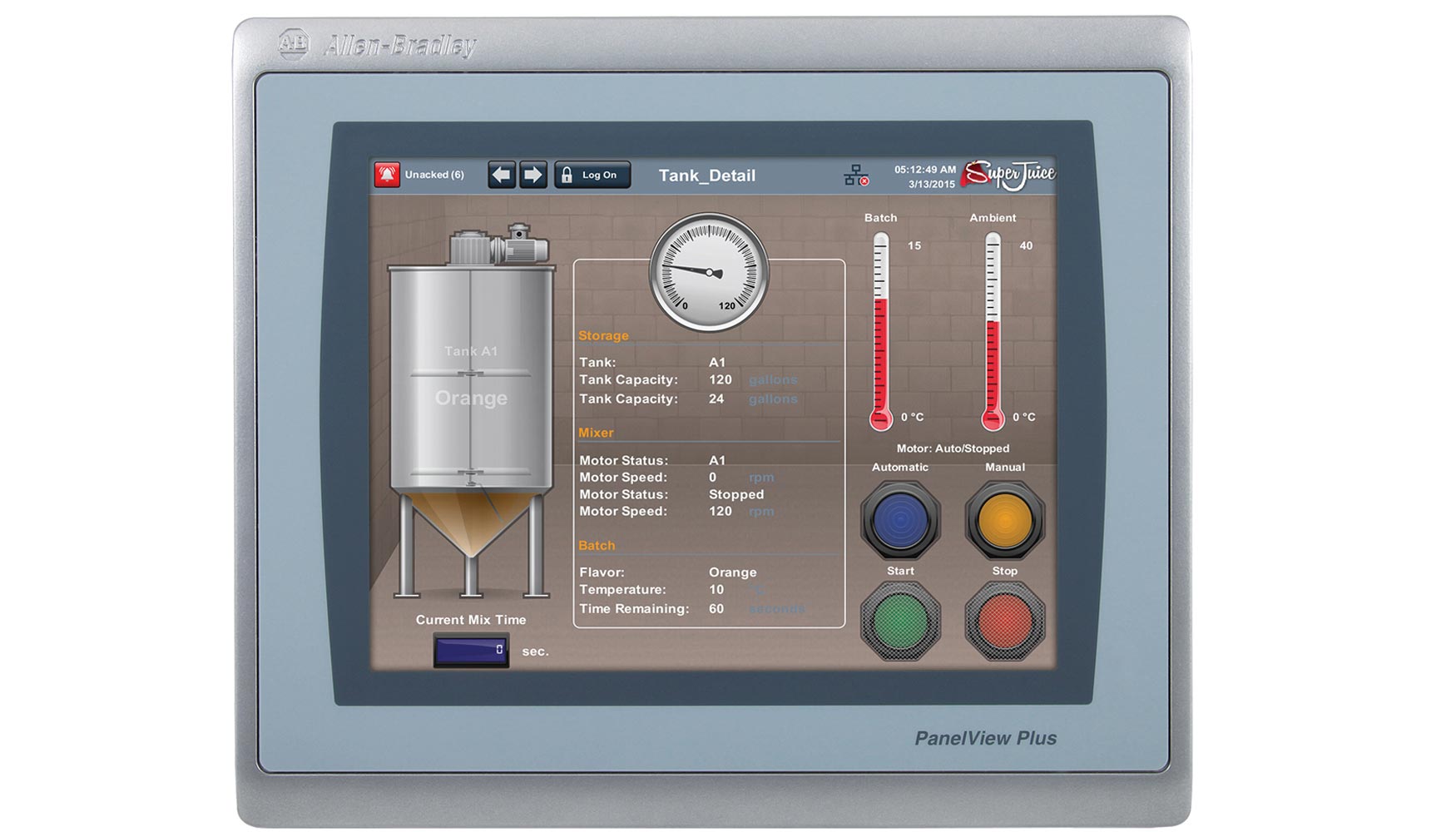The image size is (1456, 832).
Task: Click the SuperJuice logo
Action: click(x=1009, y=174)
